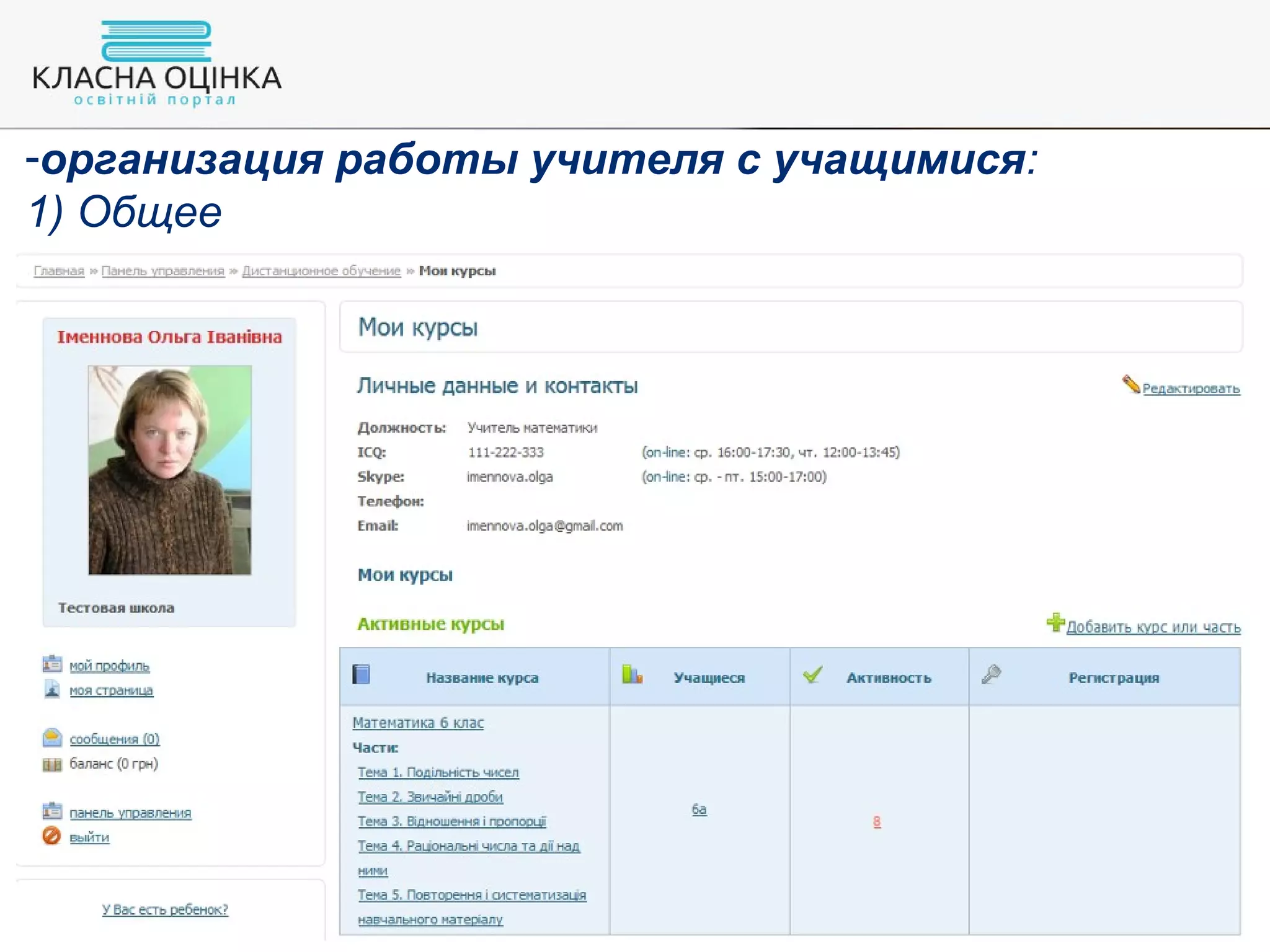Open the Главная breadcrumb link
This screenshot has width=1270, height=952.
[x=59, y=271]
